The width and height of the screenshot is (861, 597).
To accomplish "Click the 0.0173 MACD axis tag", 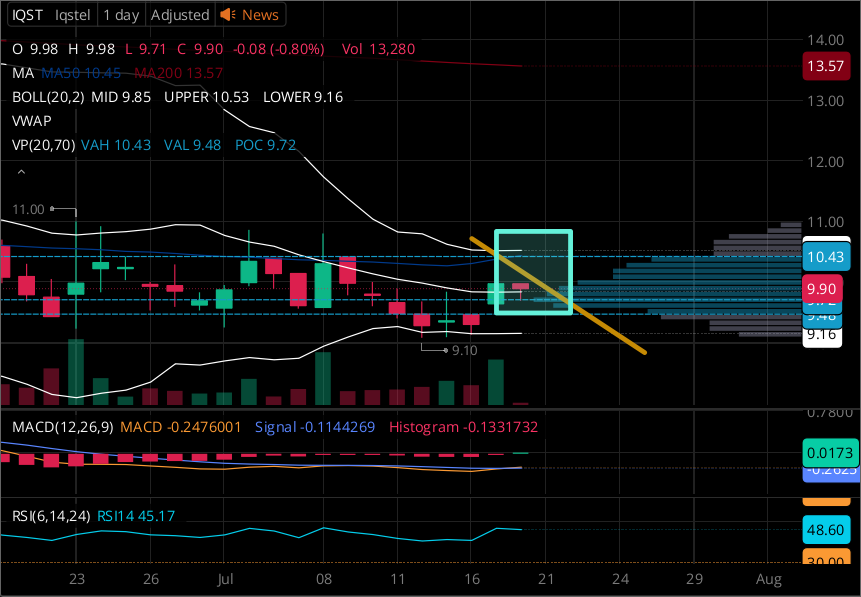I will click(830, 453).
